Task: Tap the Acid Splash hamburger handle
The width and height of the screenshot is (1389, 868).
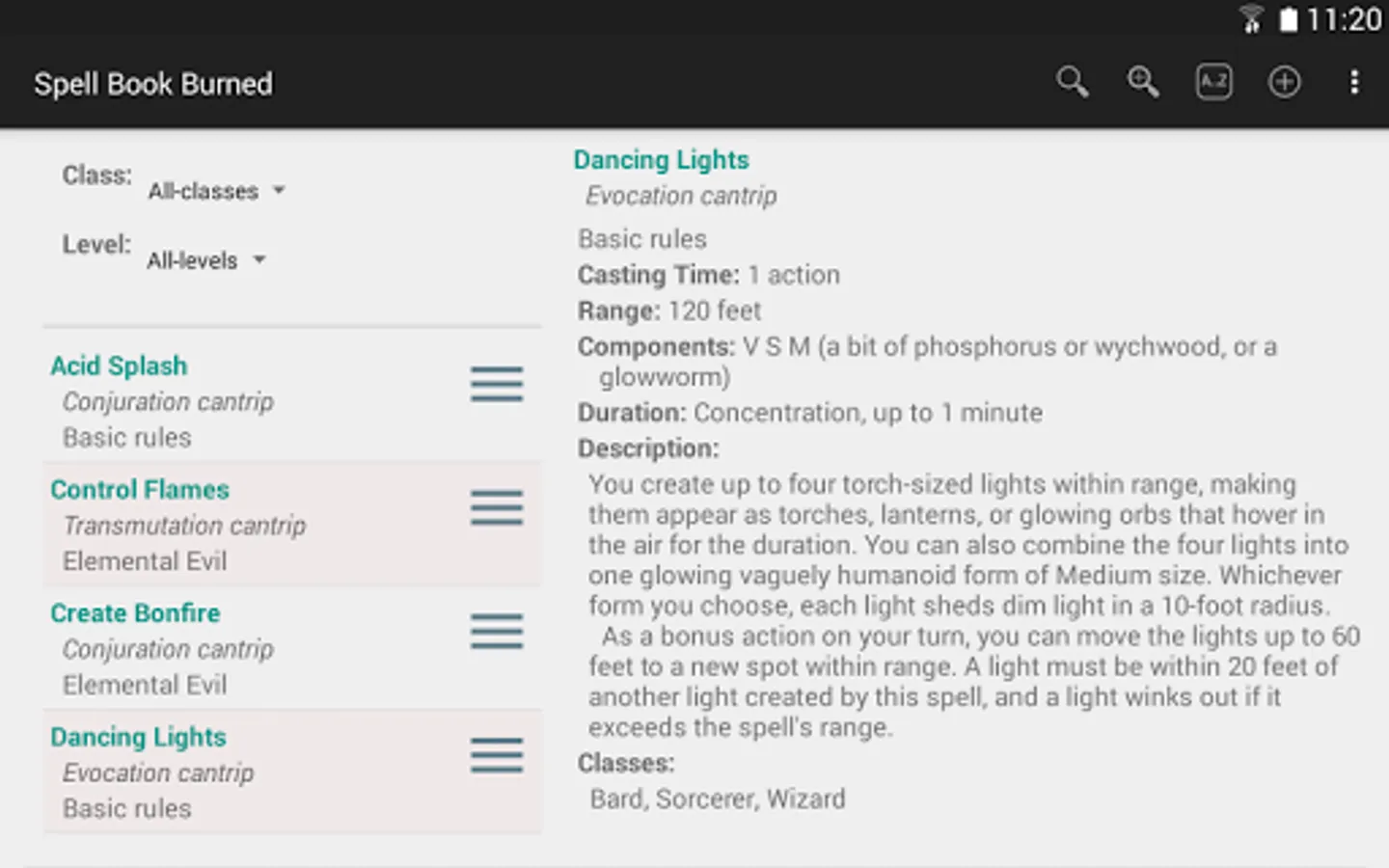Action: point(497,384)
